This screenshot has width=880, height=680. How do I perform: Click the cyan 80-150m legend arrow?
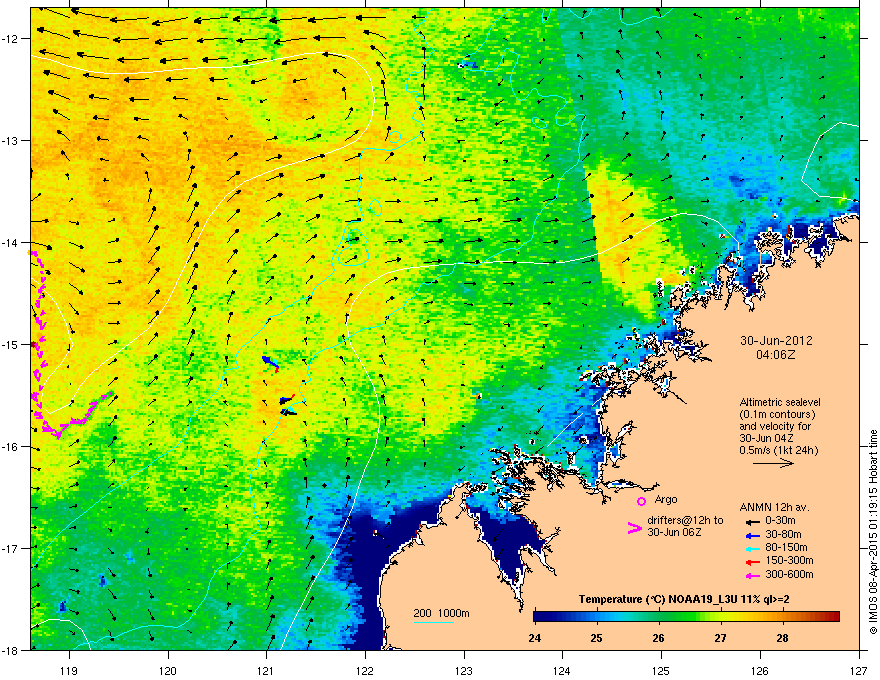pos(751,548)
